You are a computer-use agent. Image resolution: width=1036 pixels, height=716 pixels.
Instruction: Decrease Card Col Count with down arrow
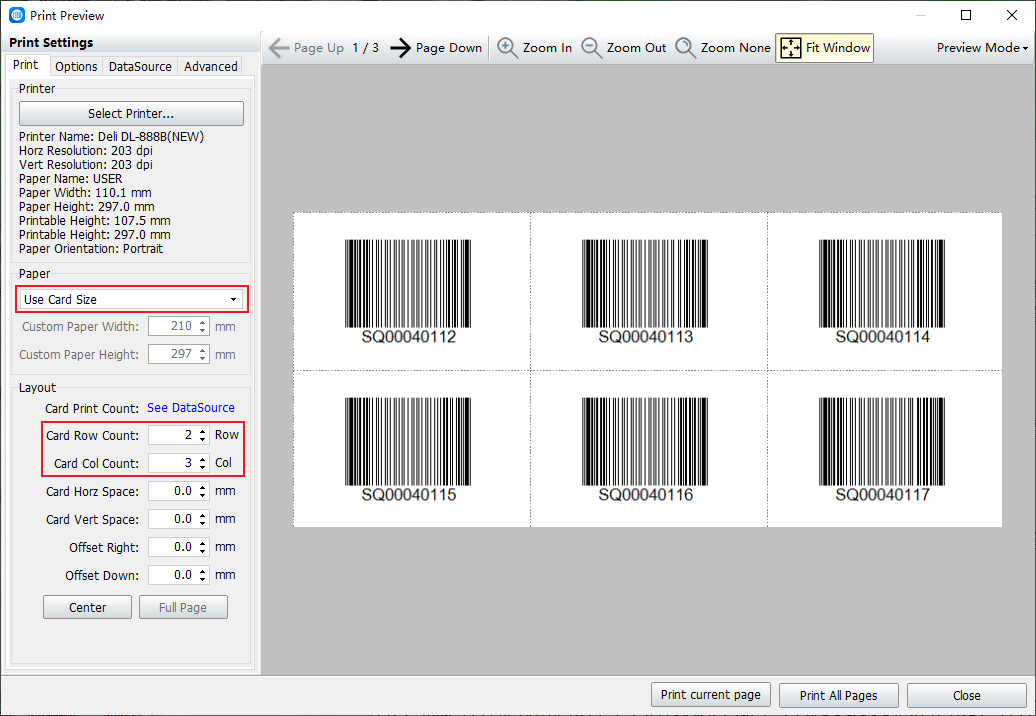pos(203,467)
